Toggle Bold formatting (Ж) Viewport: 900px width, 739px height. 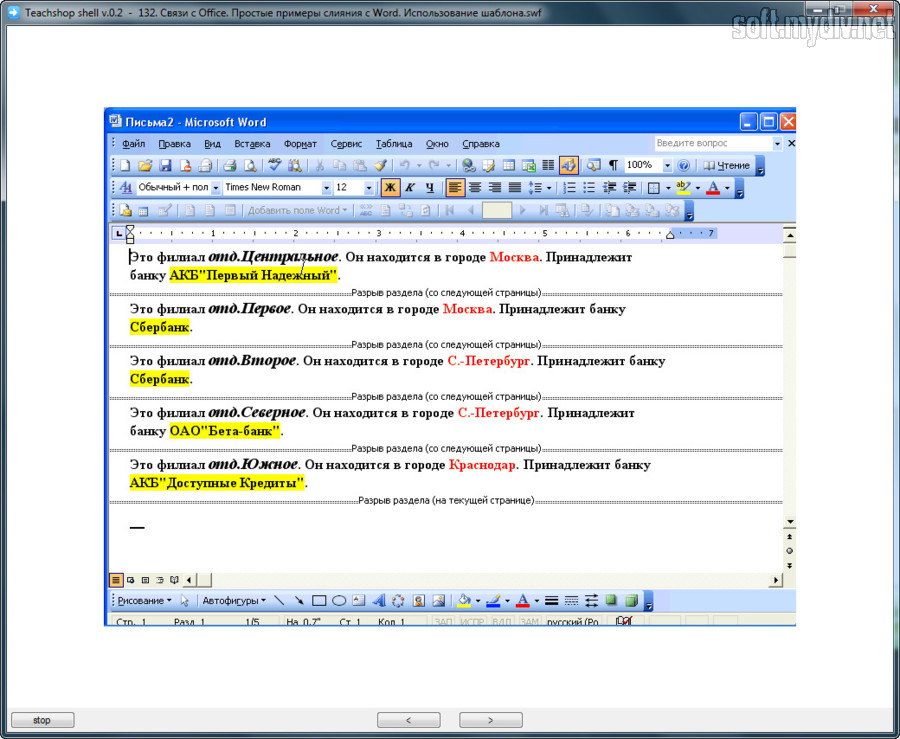click(x=390, y=188)
